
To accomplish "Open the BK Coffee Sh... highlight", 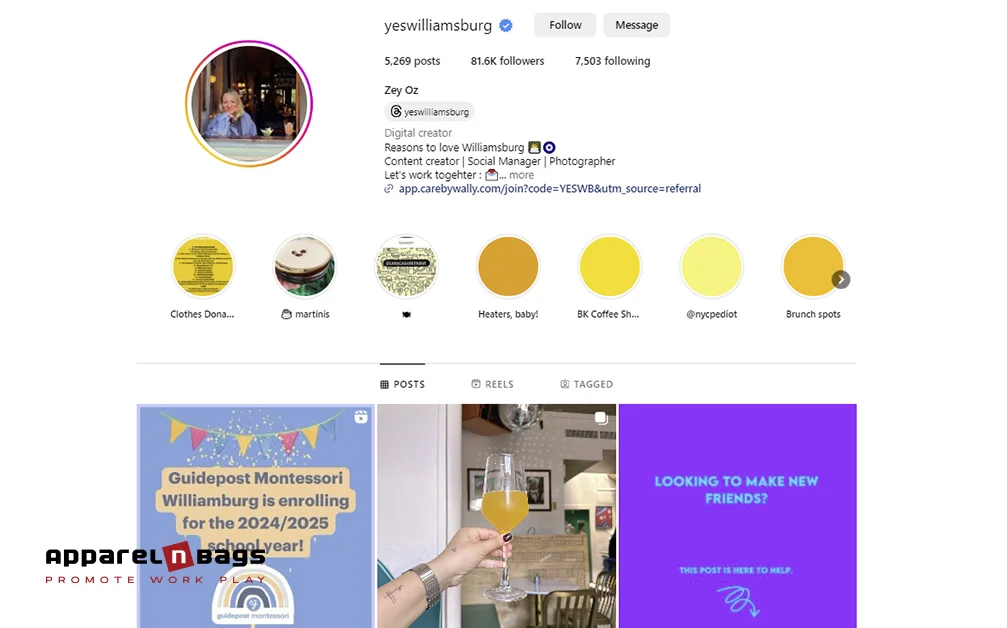I will click(609, 266).
